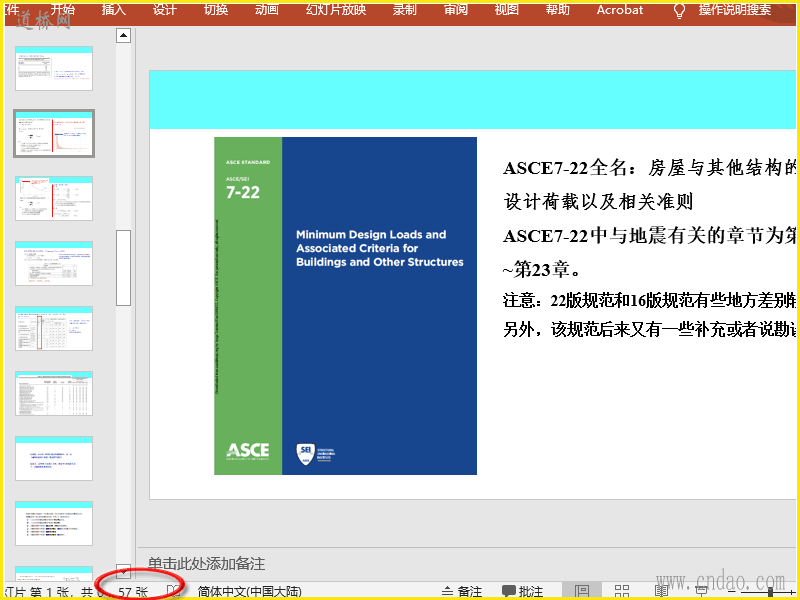Image resolution: width=800 pixels, height=600 pixels.
Task: Switch to Reading view icon
Action: (x=661, y=591)
